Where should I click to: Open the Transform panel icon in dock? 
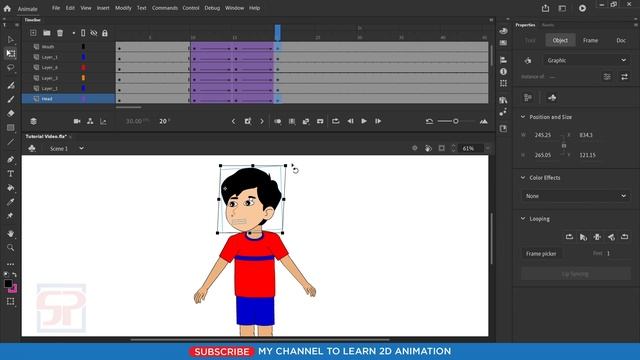pyautogui.click(x=503, y=83)
